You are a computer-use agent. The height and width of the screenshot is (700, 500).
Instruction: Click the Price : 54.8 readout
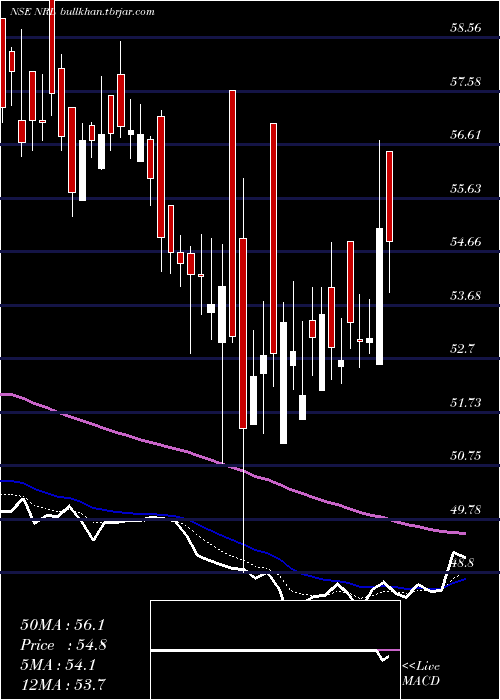[63, 645]
